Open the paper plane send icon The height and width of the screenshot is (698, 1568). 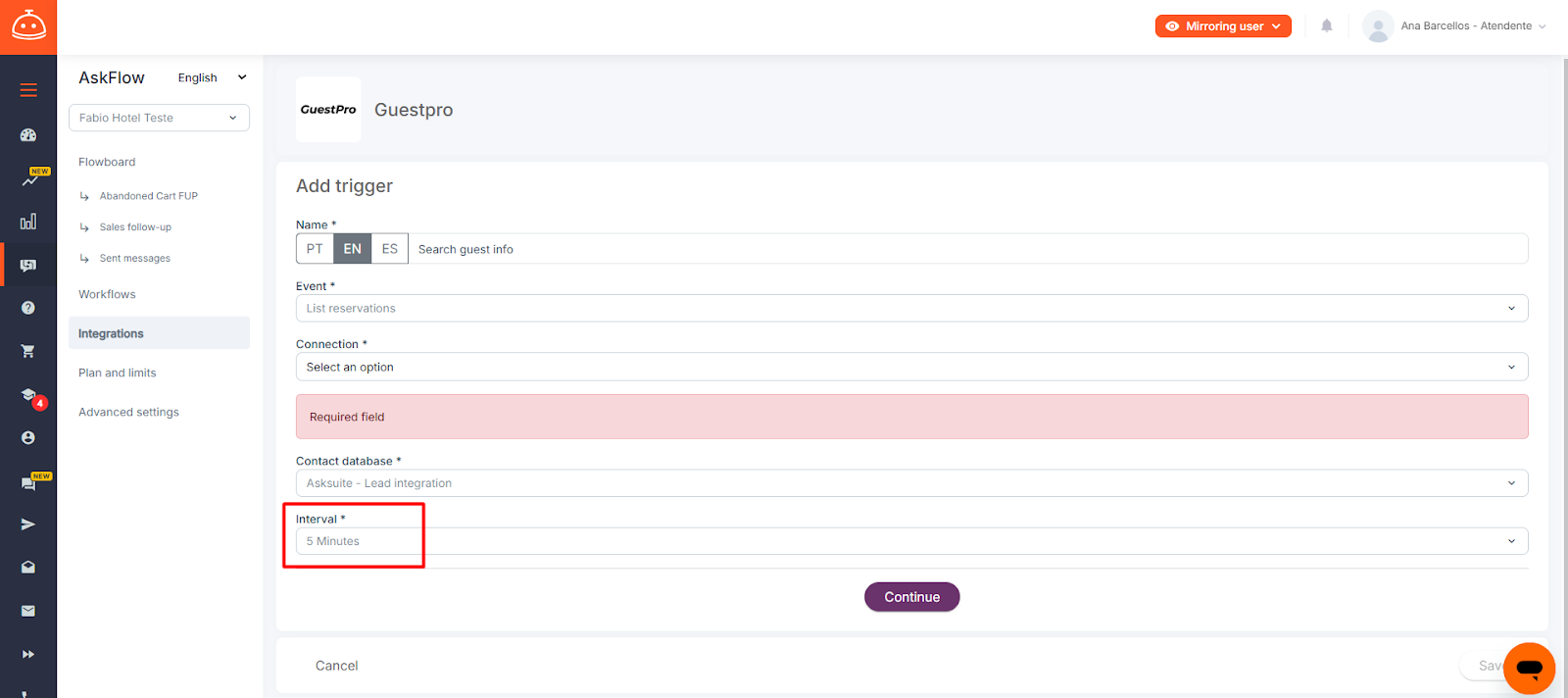[28, 524]
